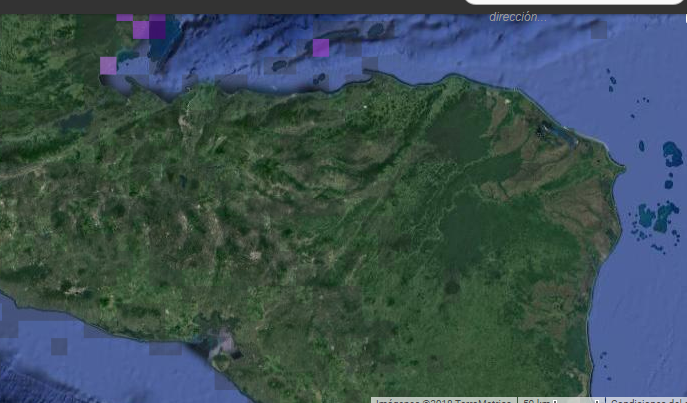Select the pale purple cell on the northwest coast
This screenshot has height=403, width=687.
point(108,66)
